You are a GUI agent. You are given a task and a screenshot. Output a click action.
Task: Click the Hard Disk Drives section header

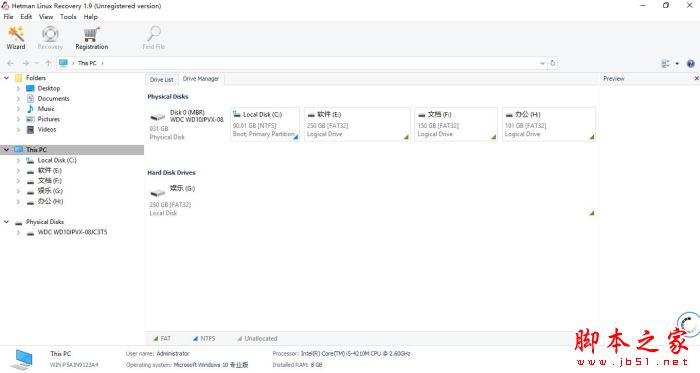click(x=171, y=173)
